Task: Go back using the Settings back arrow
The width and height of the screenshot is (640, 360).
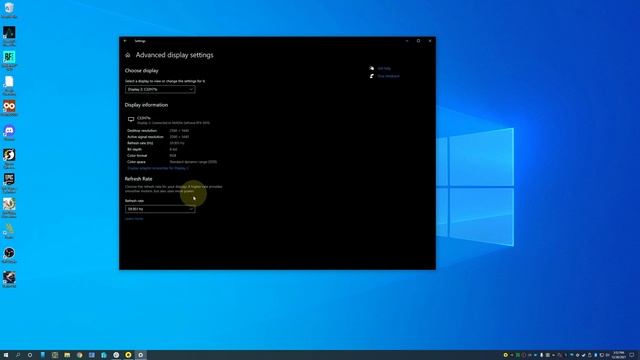Action: click(x=125, y=41)
